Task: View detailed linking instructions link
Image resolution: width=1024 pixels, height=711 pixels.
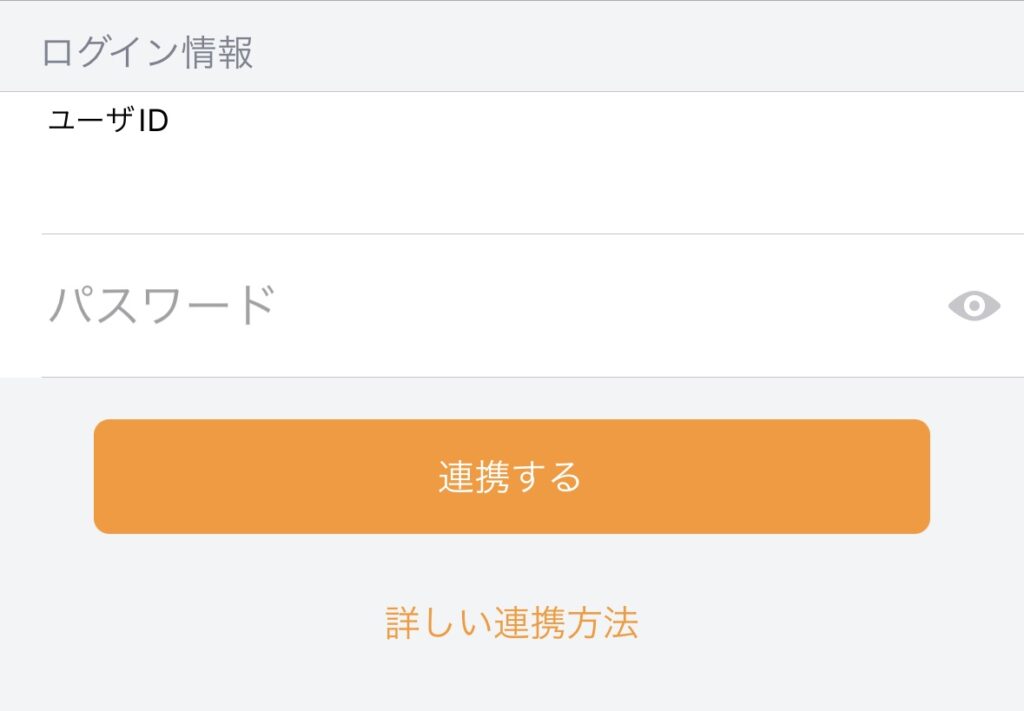Action: point(511,622)
